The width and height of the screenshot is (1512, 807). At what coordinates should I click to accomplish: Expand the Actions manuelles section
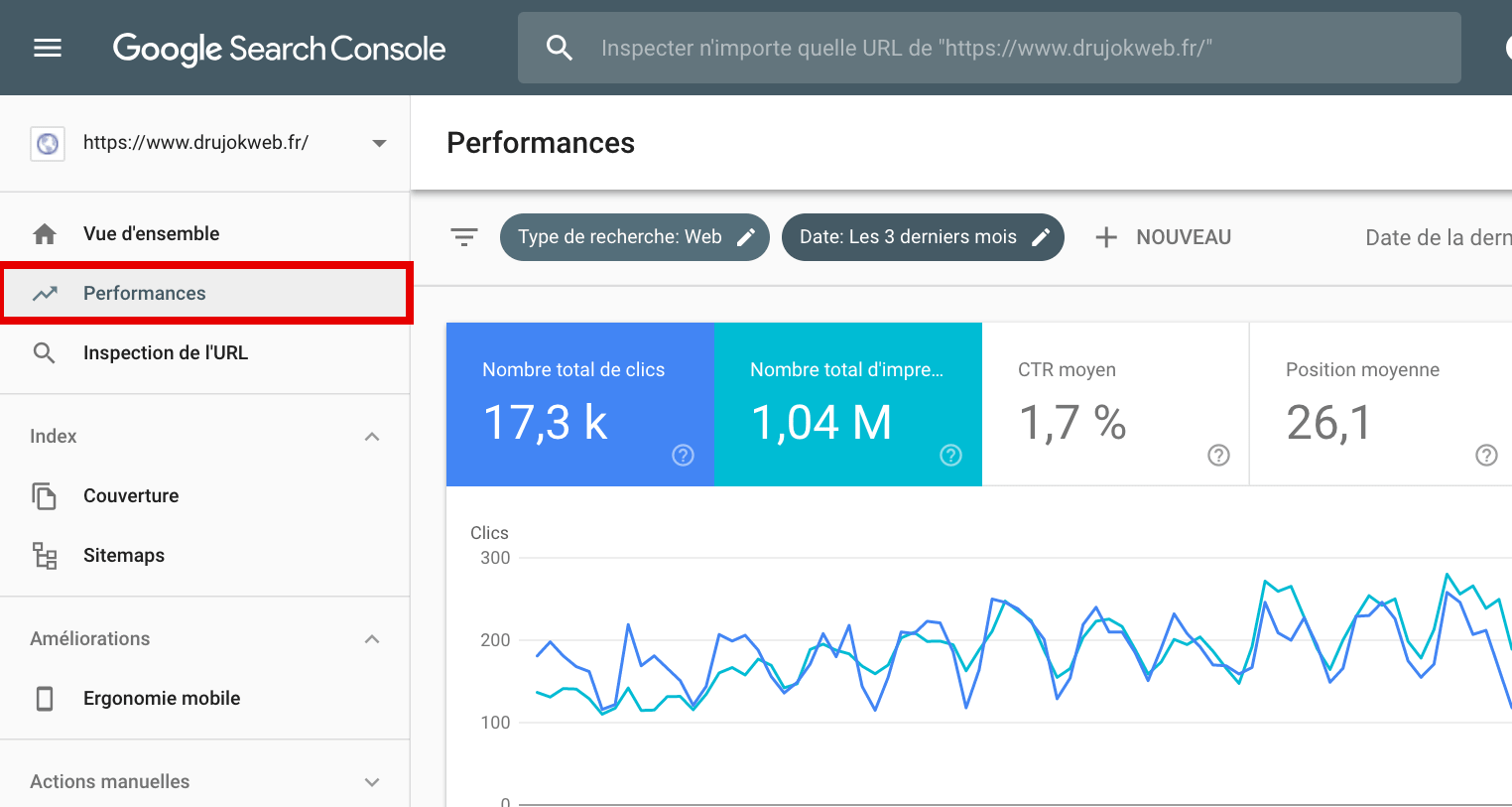[x=372, y=782]
